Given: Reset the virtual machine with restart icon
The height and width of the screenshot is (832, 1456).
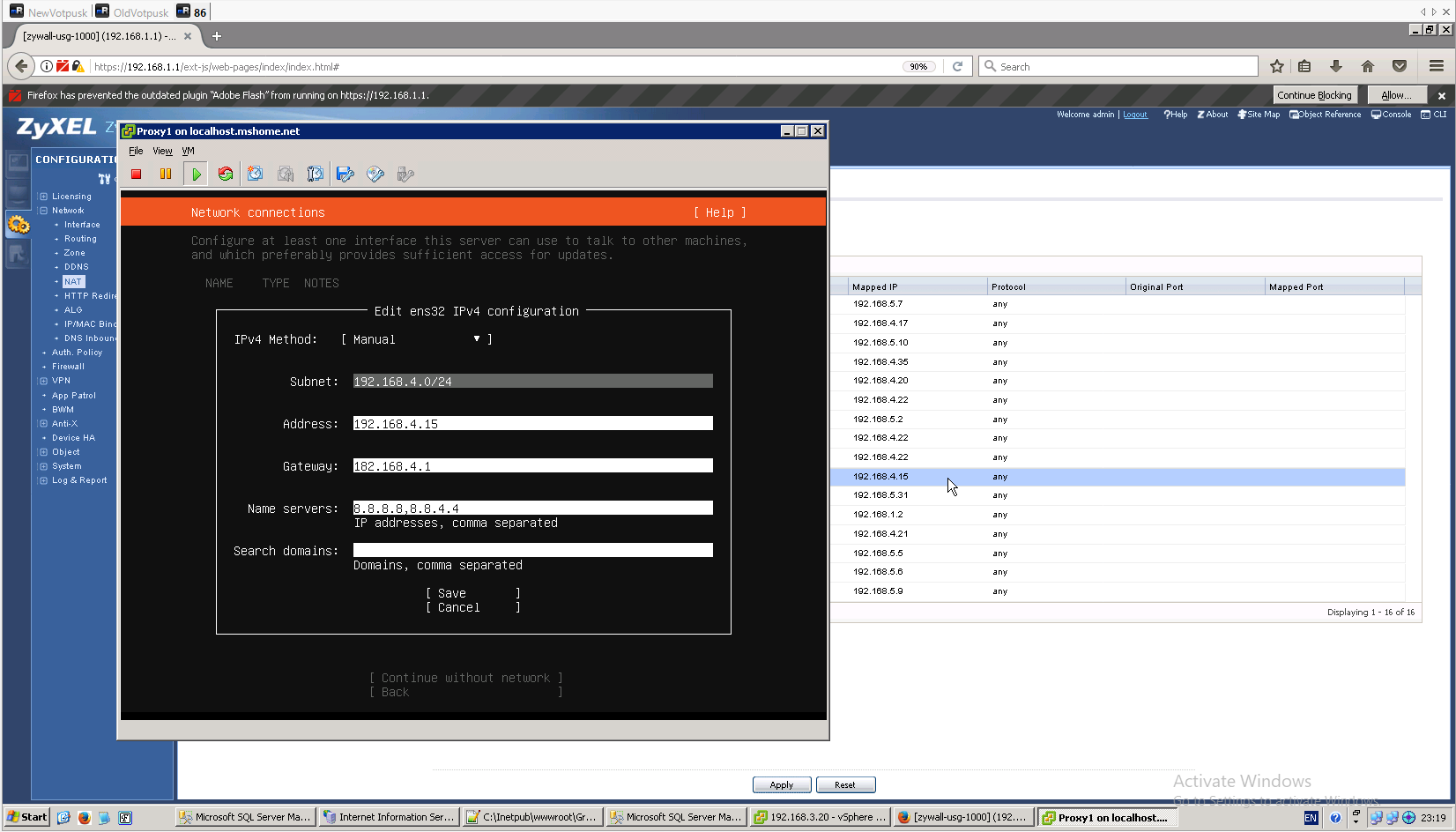Looking at the screenshot, I should (x=226, y=175).
